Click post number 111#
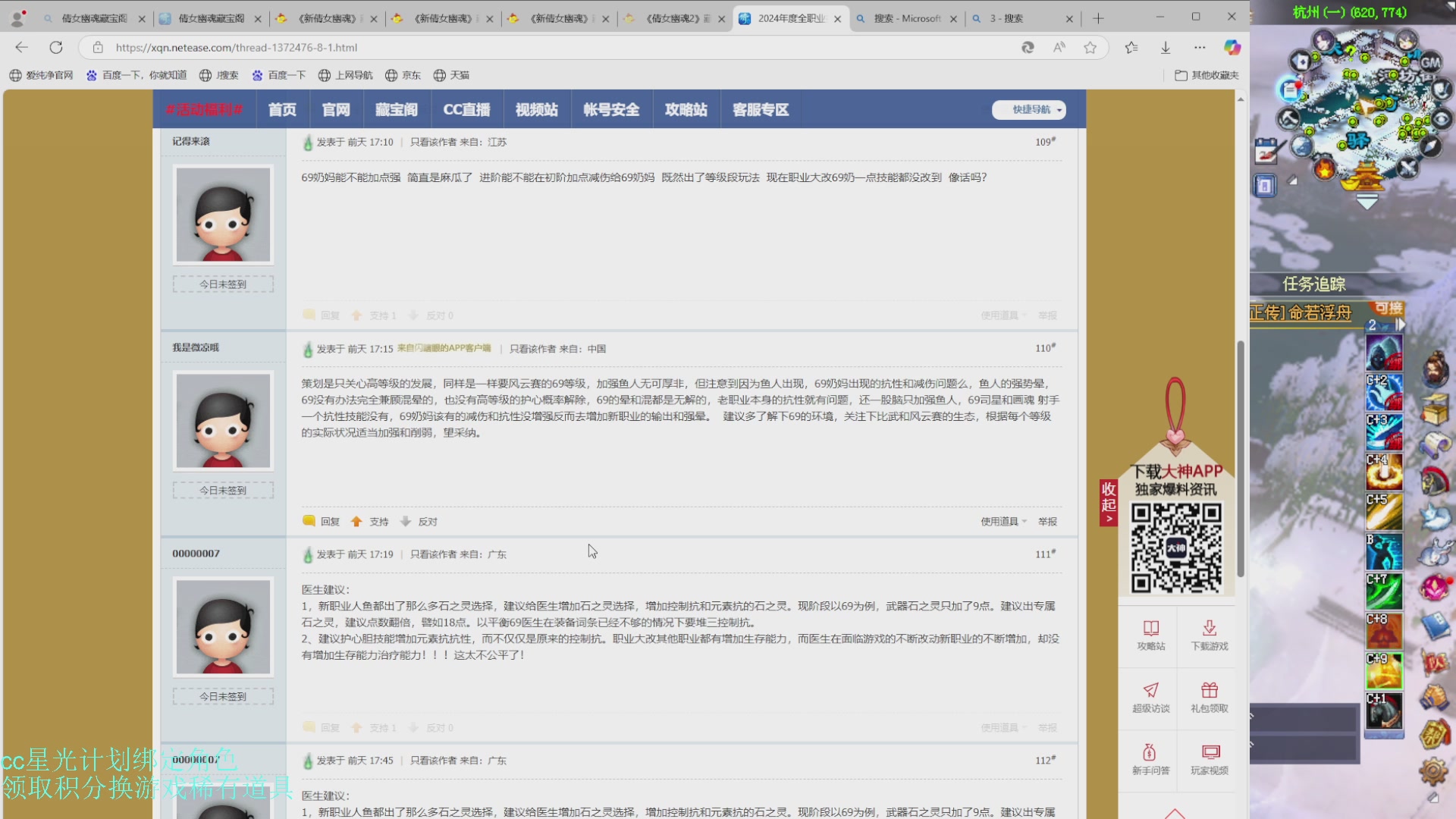This screenshot has height=819, width=1456. [x=1046, y=554]
